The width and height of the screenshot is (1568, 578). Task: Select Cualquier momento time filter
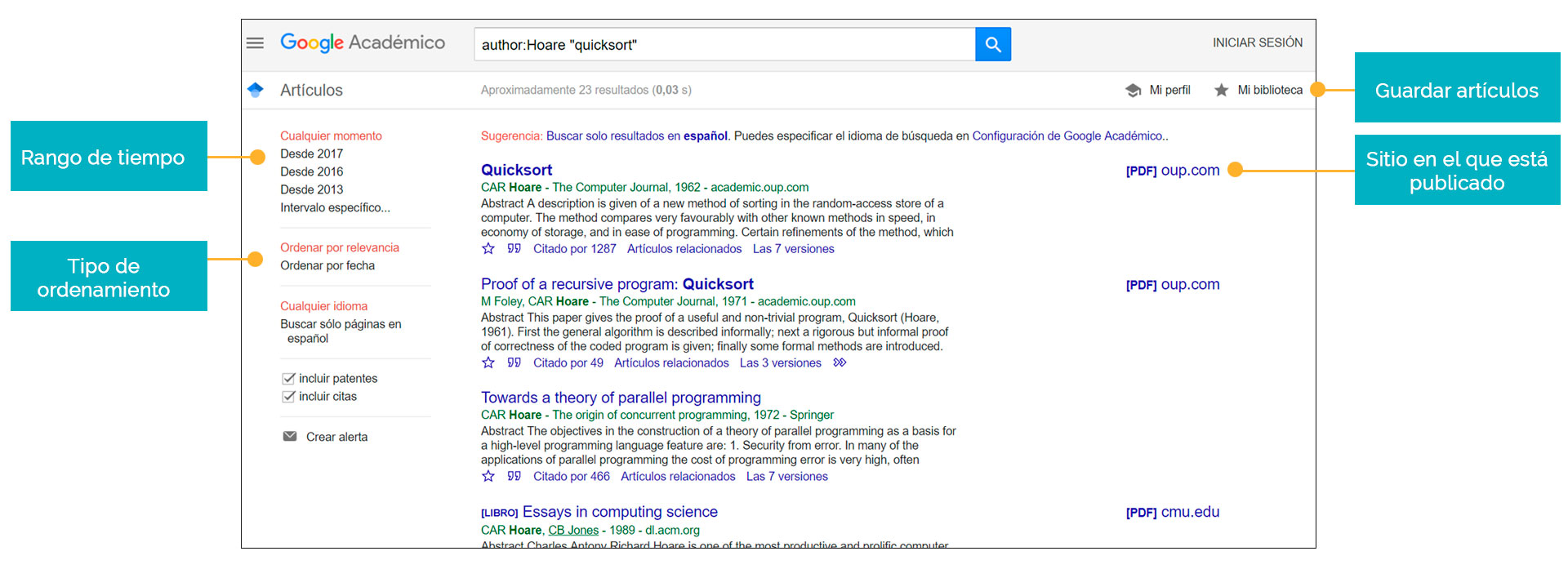tap(331, 136)
